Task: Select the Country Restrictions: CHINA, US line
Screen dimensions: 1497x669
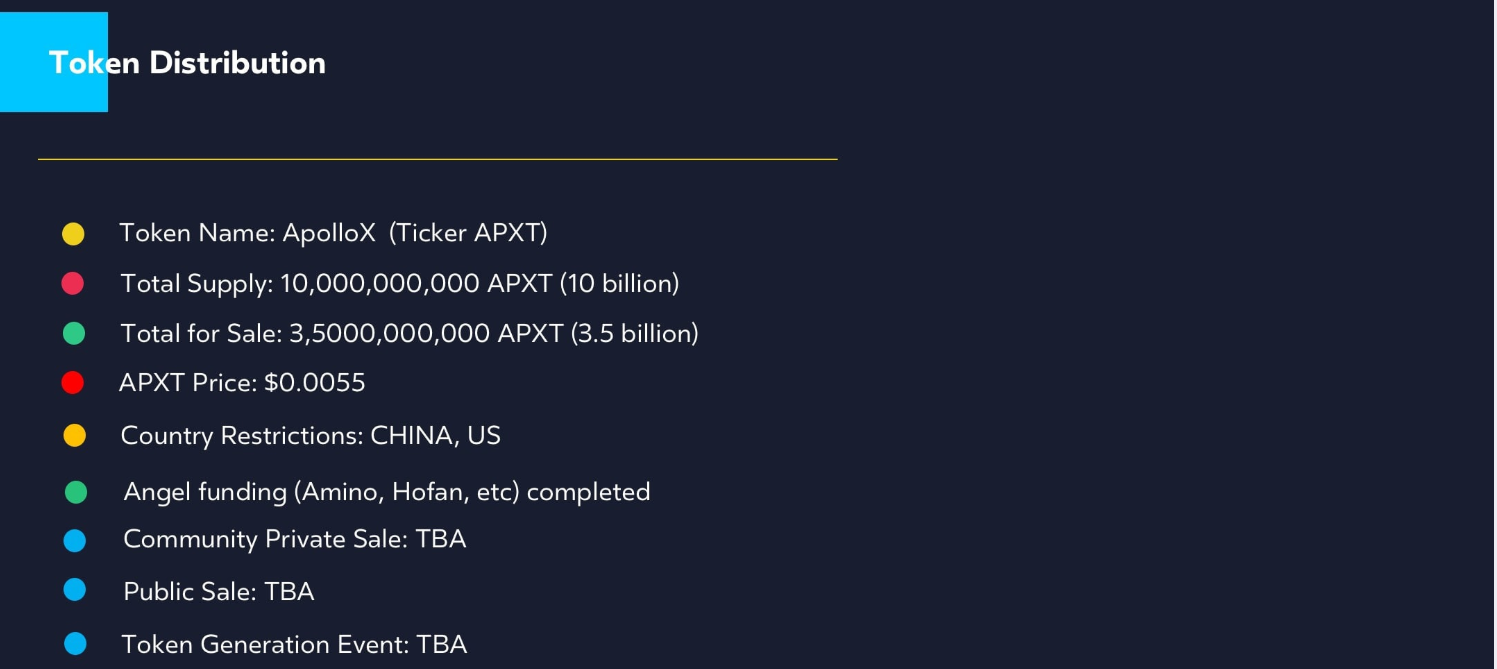Action: point(310,436)
